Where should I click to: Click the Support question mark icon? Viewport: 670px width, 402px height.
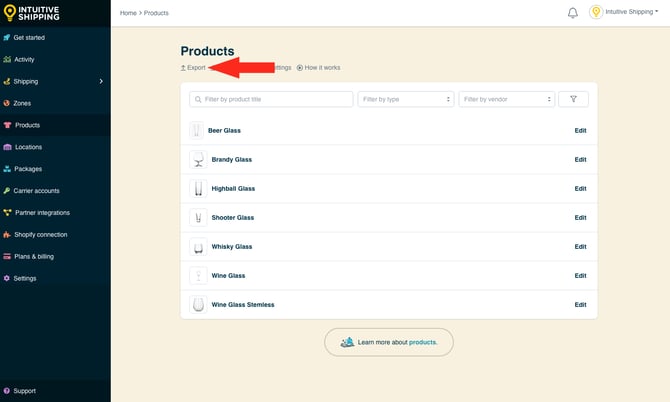(6, 391)
